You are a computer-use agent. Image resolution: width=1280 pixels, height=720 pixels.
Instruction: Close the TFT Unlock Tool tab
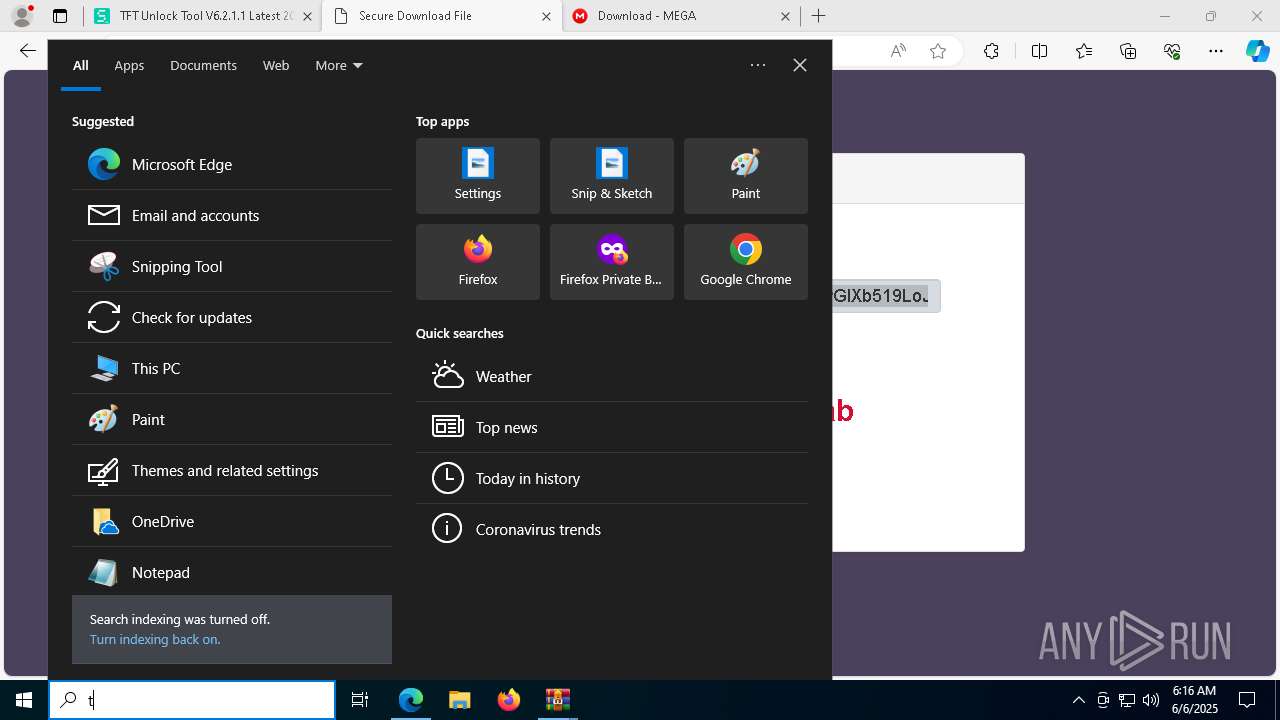[307, 16]
